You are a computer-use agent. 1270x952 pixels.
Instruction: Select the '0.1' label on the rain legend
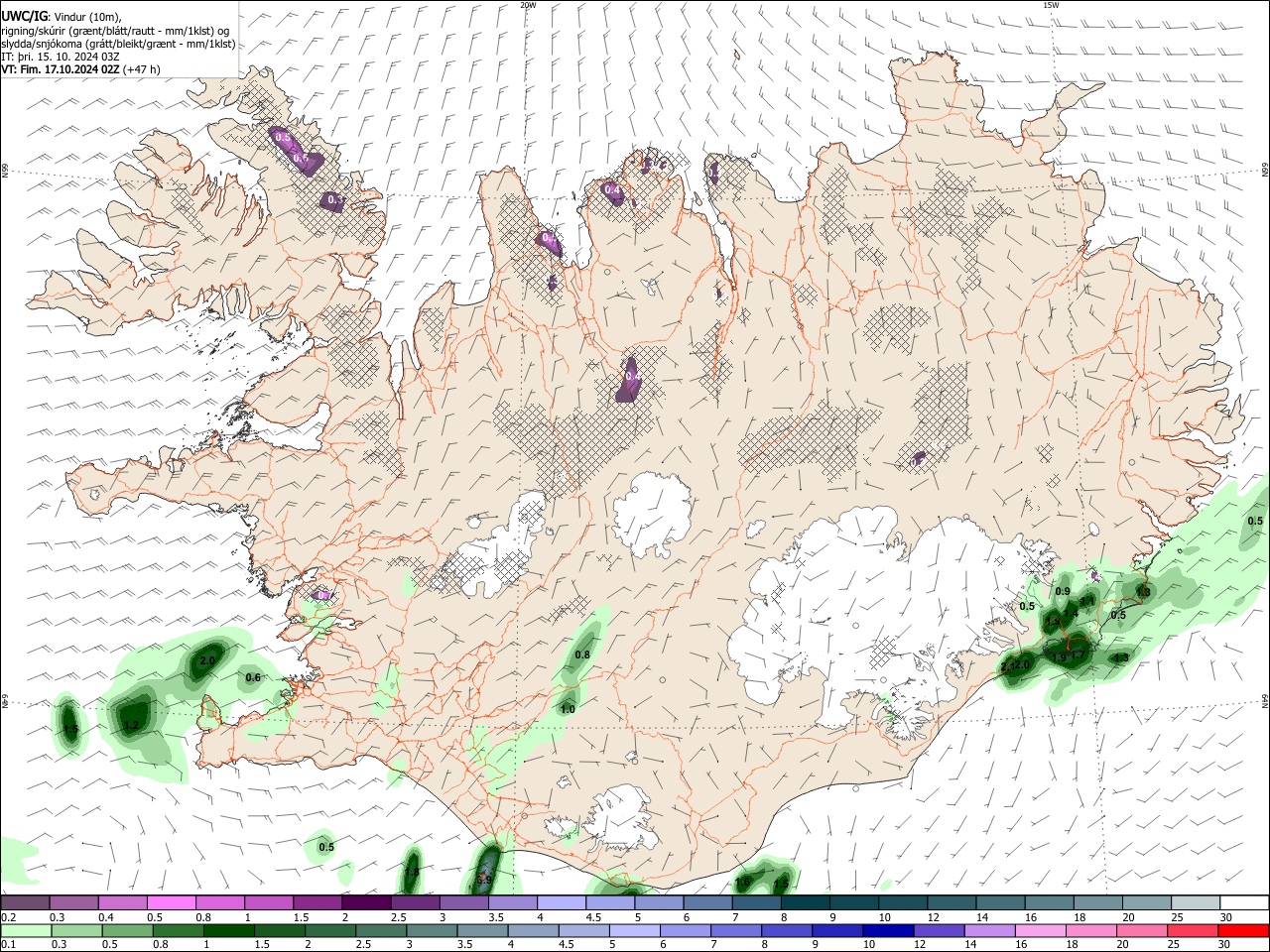pyautogui.click(x=8, y=944)
